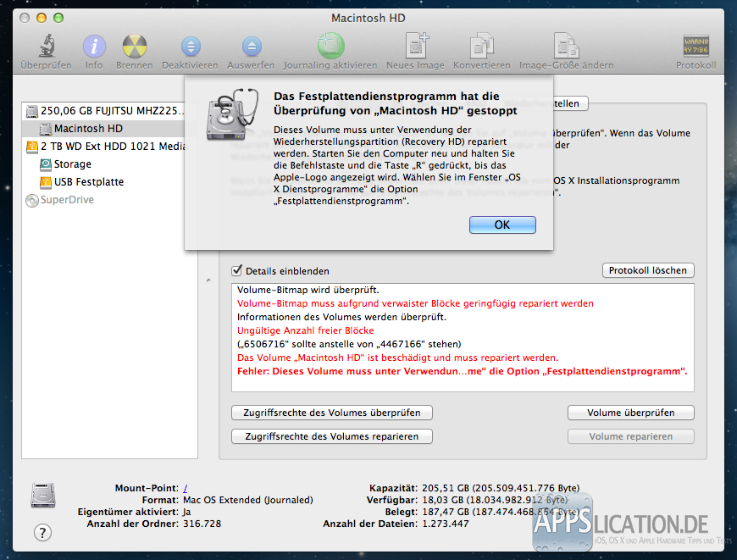Click the Volume reparieren button
Viewport: 737px width, 560px height.
[x=631, y=436]
